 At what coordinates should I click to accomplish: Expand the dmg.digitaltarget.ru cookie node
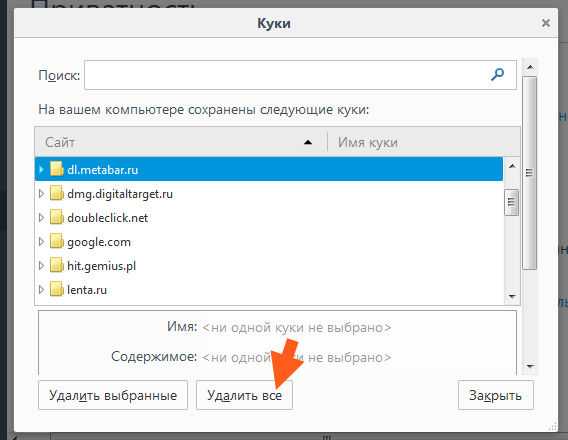(x=41, y=194)
